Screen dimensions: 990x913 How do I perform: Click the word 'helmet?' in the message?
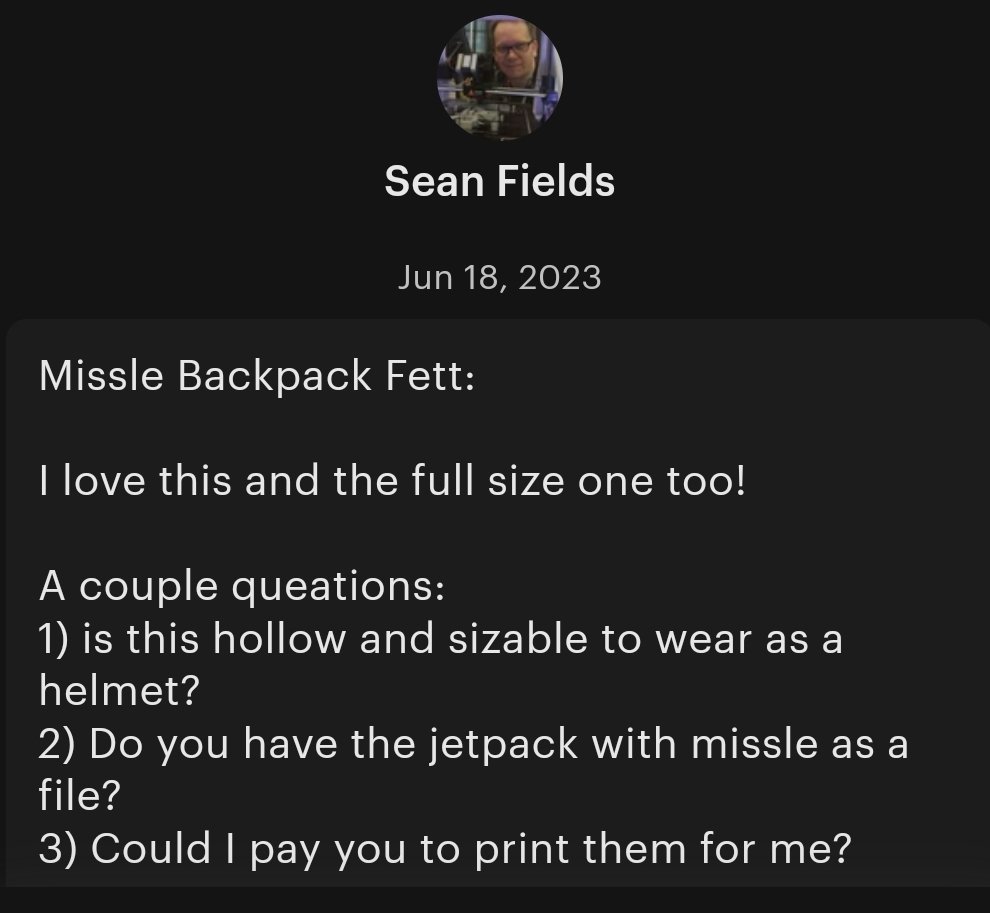(119, 690)
